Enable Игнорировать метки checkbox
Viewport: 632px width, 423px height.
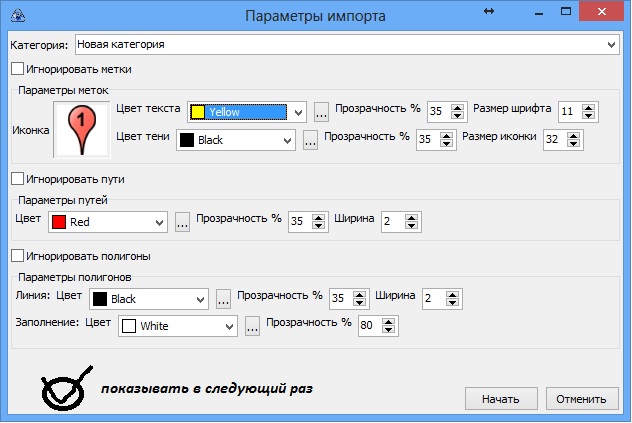tap(17, 69)
